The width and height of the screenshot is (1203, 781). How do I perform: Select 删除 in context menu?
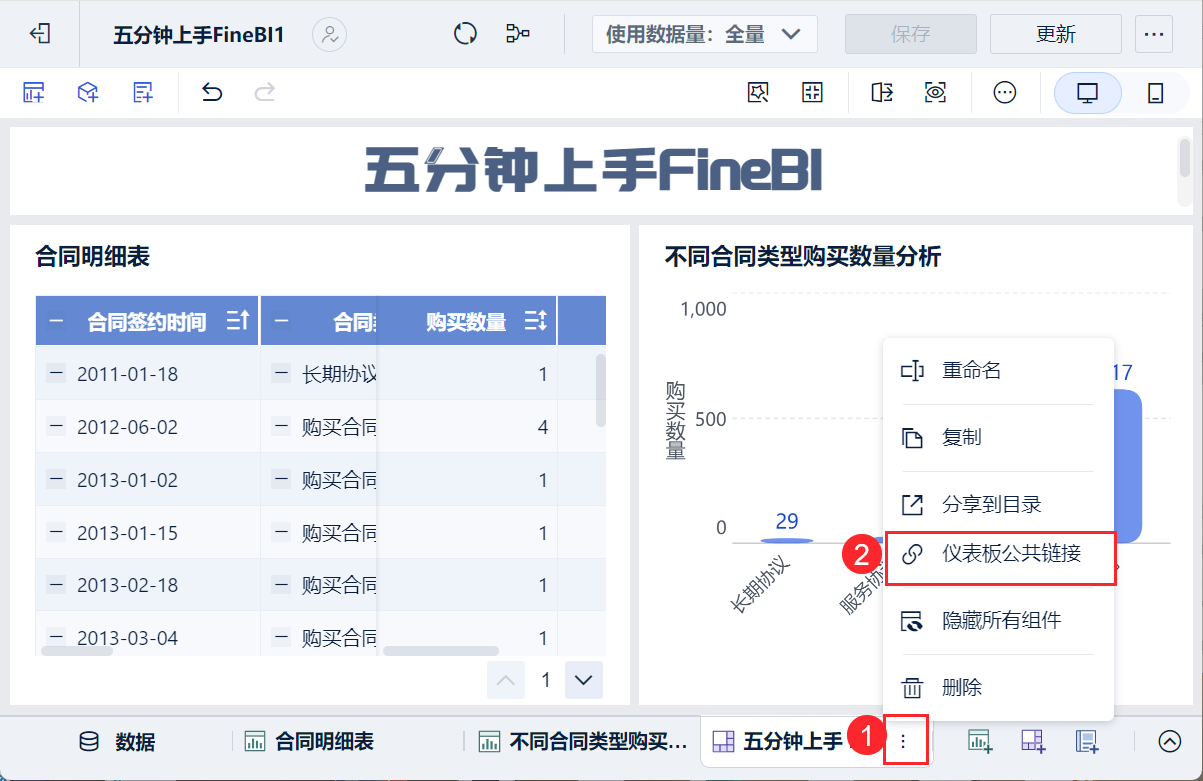[x=998, y=687]
